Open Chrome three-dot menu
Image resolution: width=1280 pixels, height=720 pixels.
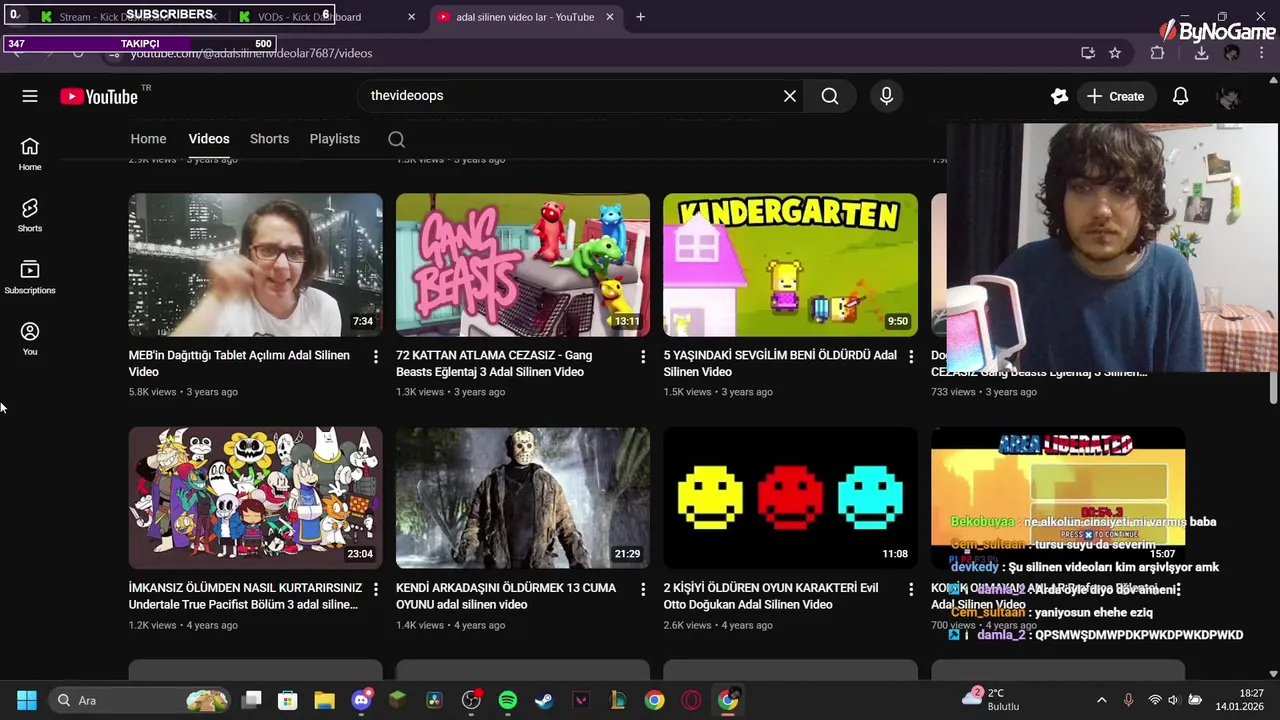[1262, 53]
